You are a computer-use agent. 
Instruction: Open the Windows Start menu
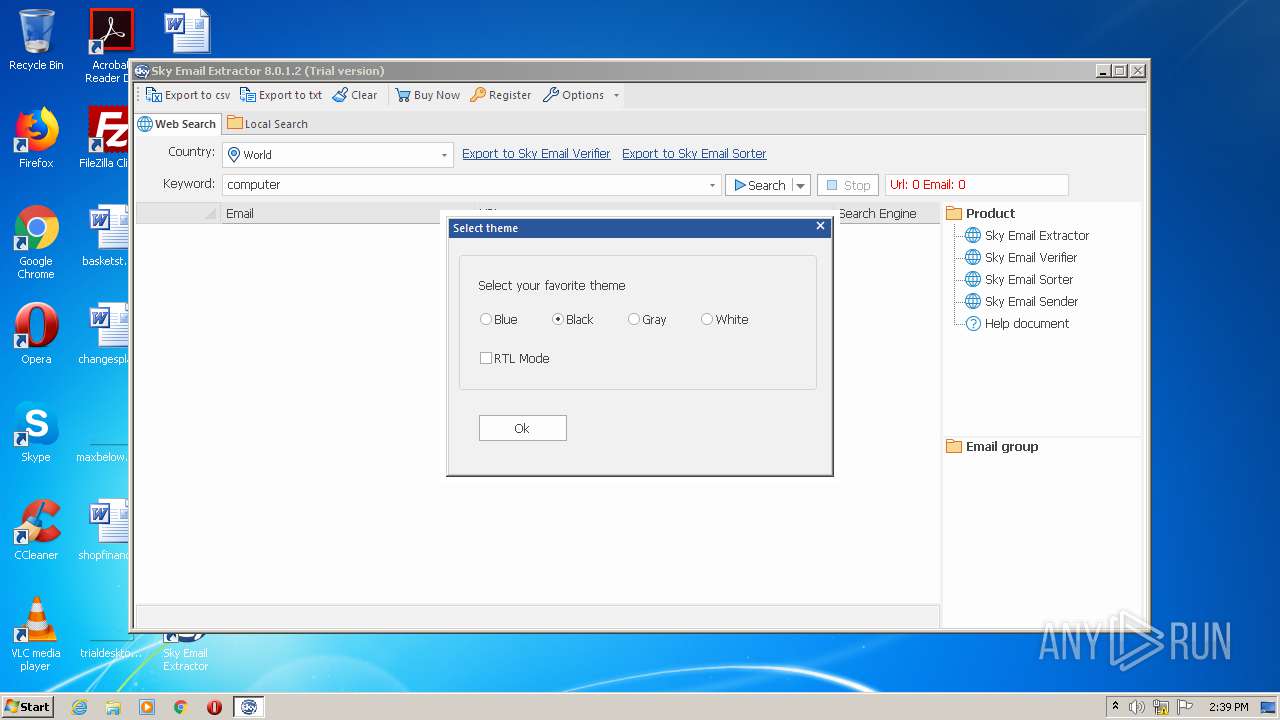pyautogui.click(x=28, y=707)
